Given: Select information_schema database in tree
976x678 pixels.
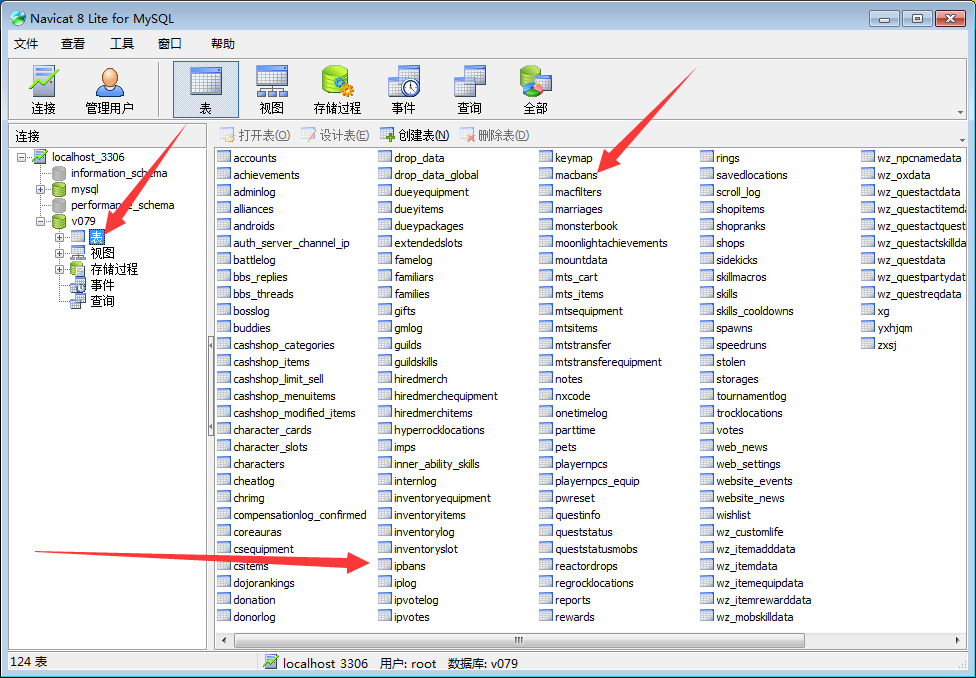Looking at the screenshot, I should 118,173.
